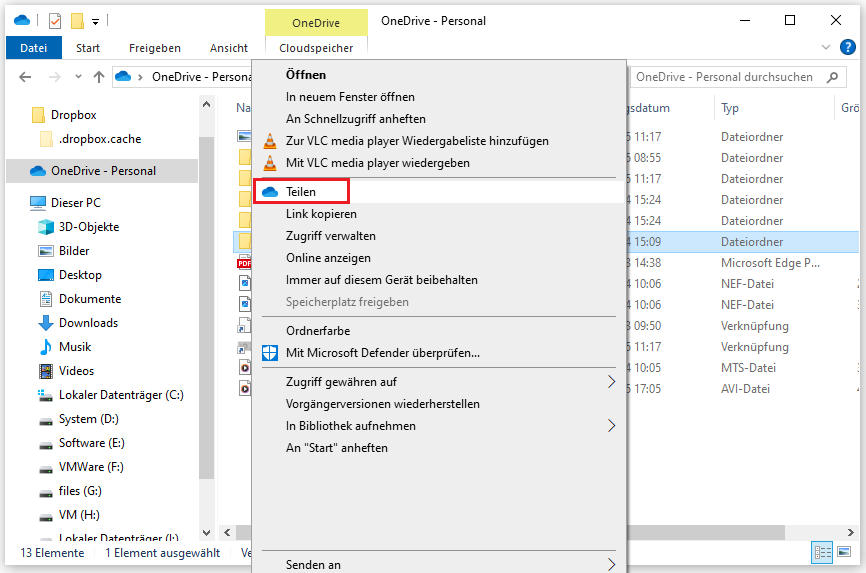Expand the ribbon with the chevron arrow
The height and width of the screenshot is (573, 866).
[x=826, y=48]
